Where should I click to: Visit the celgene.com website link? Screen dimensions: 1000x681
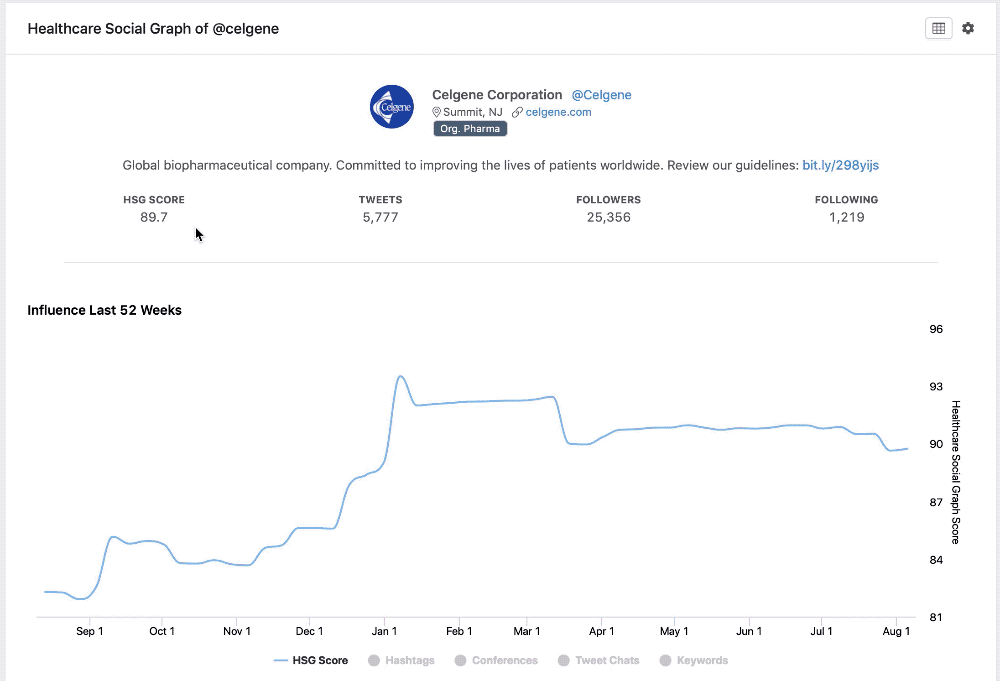[x=558, y=112]
